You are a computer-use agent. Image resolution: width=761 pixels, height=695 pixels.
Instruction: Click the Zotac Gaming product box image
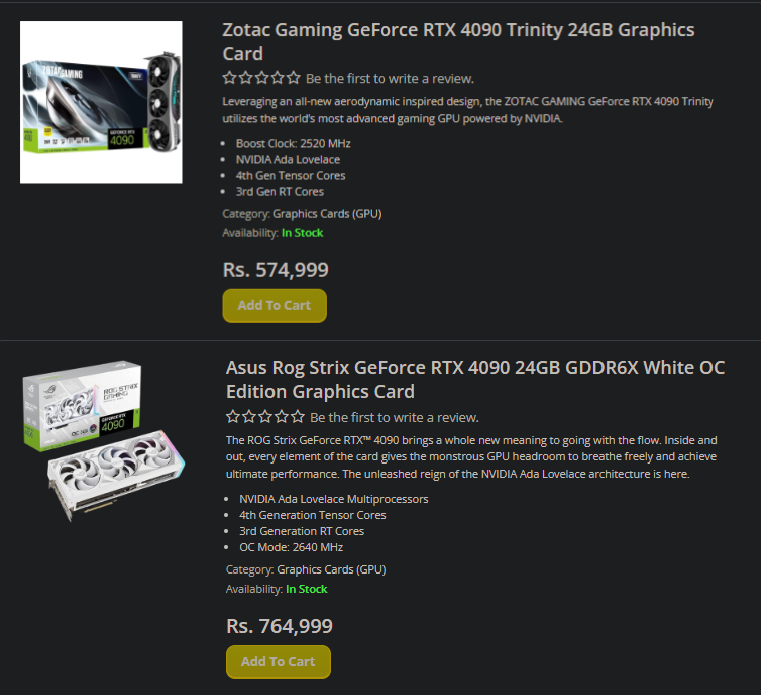[x=101, y=102]
